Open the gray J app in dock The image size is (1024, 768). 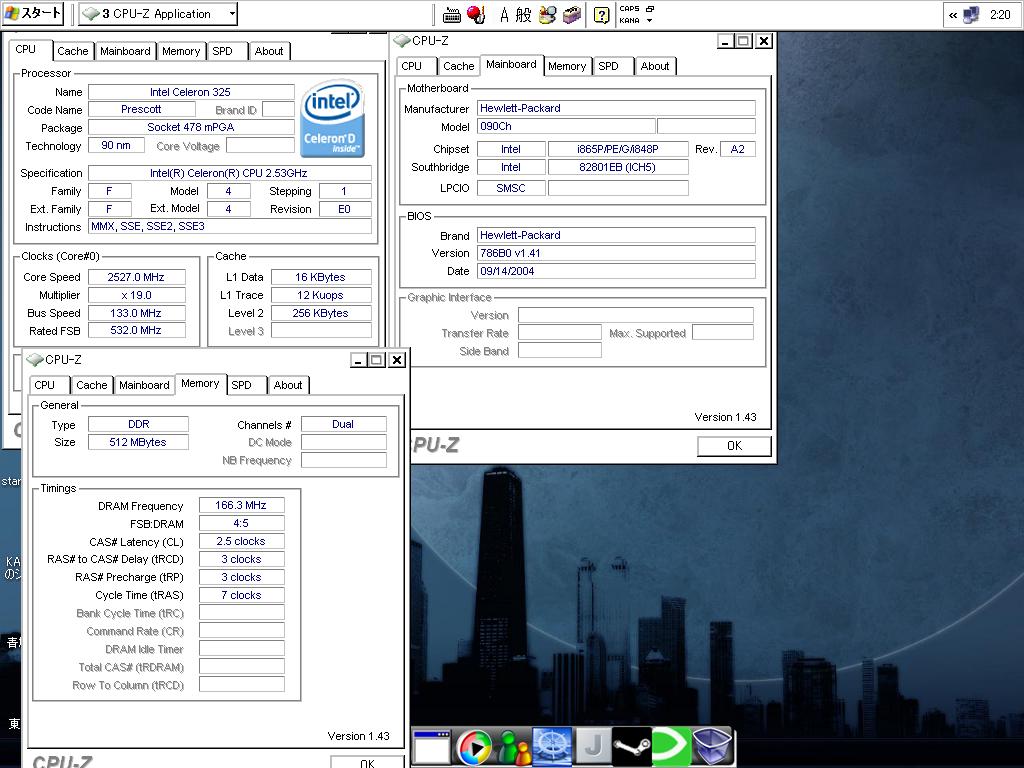point(593,746)
